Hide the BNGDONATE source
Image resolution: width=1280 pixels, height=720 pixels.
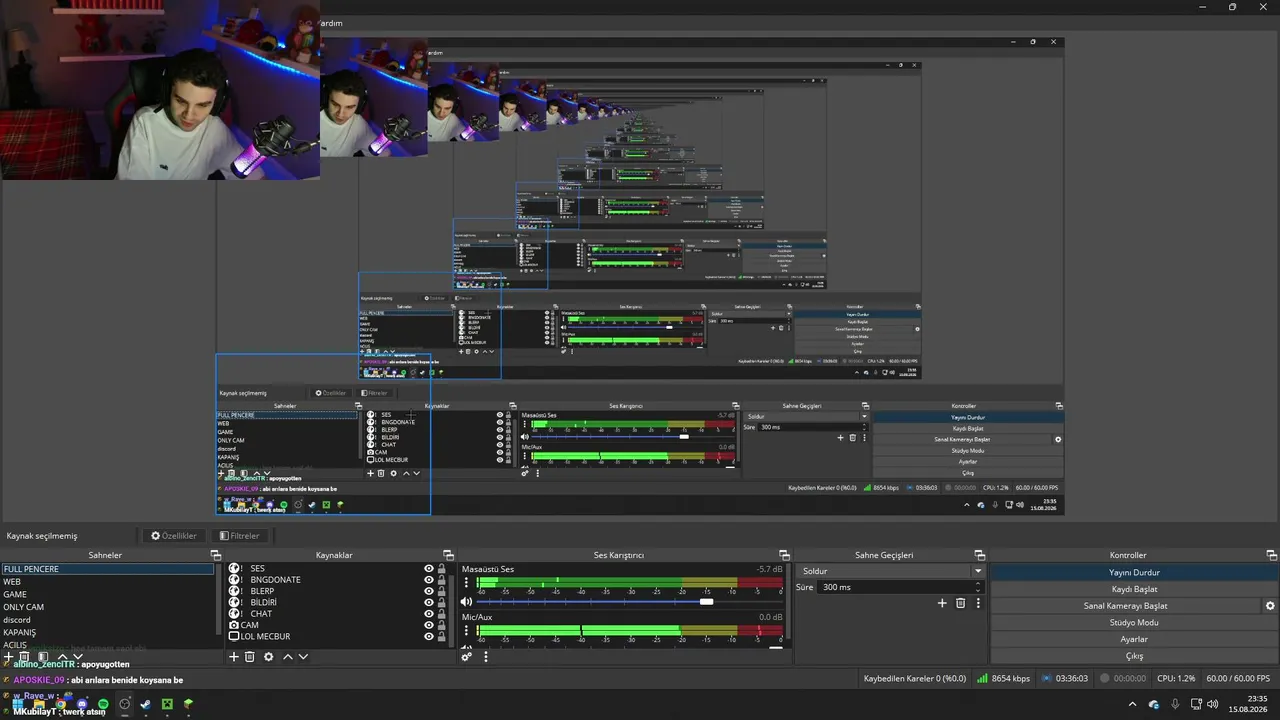pos(429,580)
